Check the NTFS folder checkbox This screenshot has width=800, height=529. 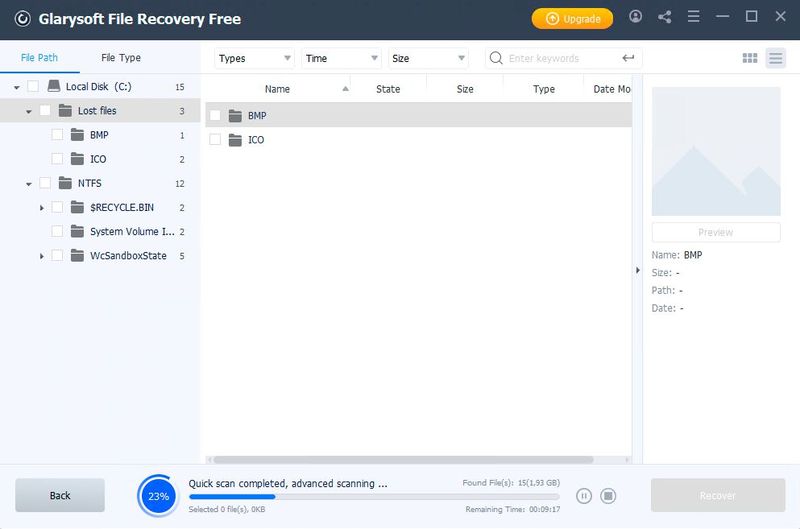point(45,183)
